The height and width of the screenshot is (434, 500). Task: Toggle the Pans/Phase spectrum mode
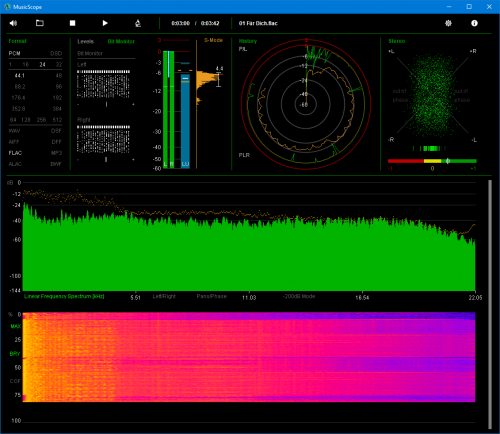tap(212, 296)
